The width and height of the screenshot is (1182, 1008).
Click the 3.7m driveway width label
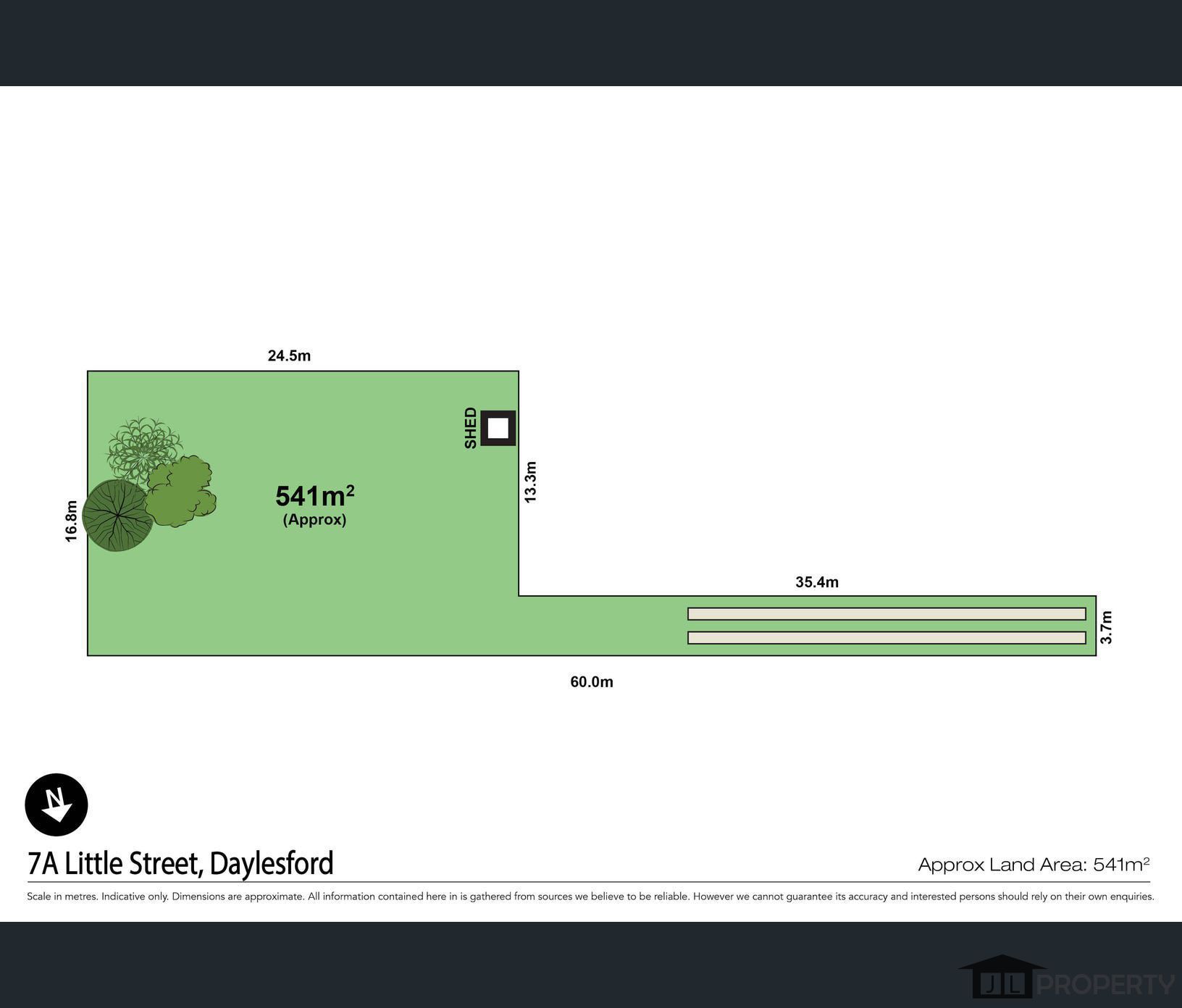[1106, 627]
